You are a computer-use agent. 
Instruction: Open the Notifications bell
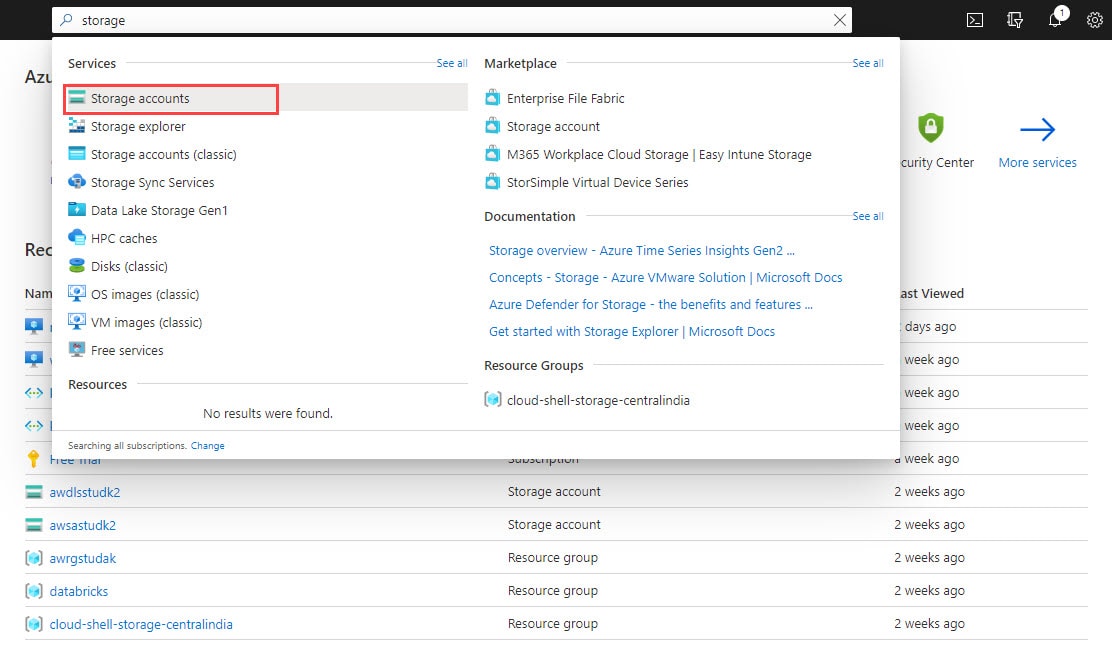pos(1054,19)
